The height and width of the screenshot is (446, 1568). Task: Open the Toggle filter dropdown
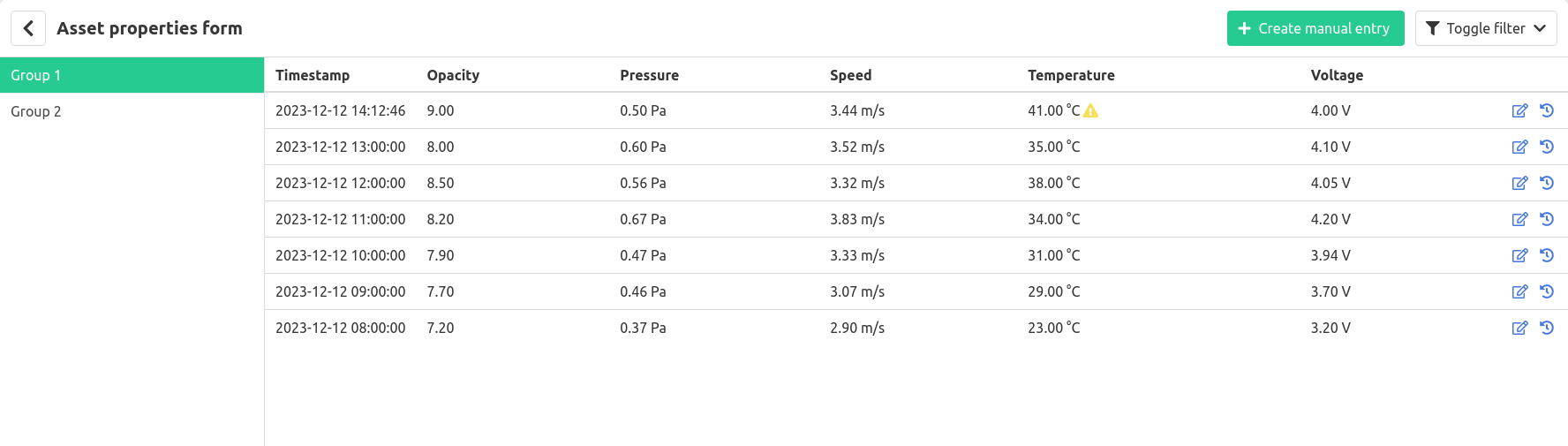(1486, 28)
